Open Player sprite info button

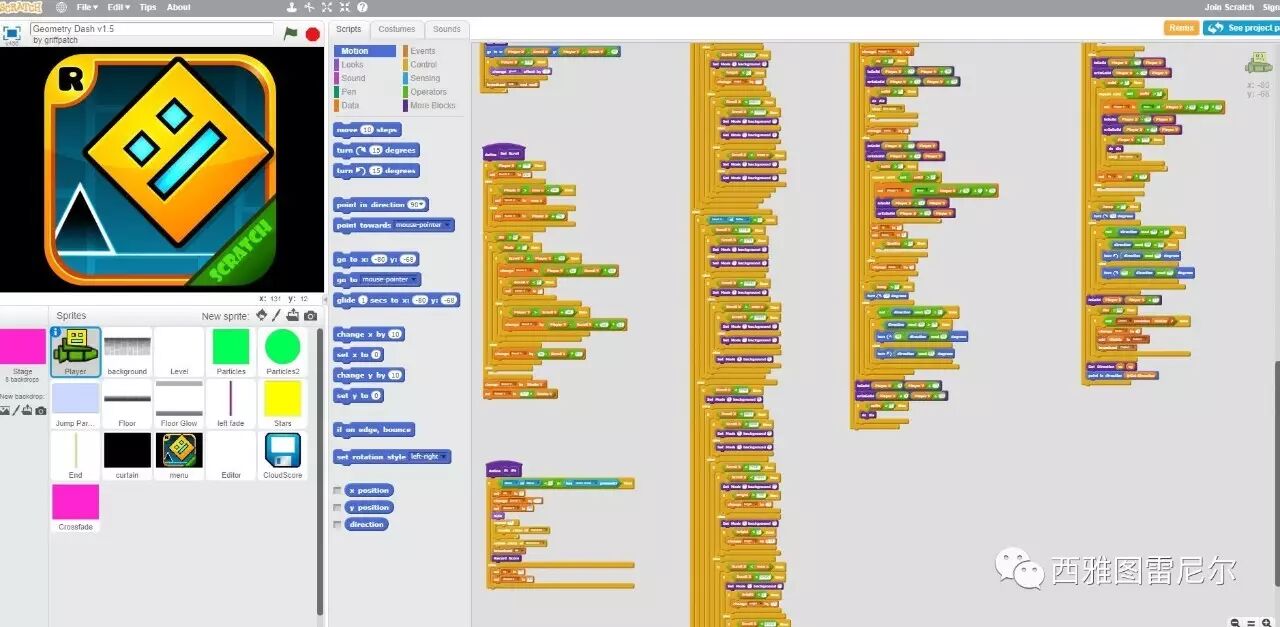click(57, 333)
